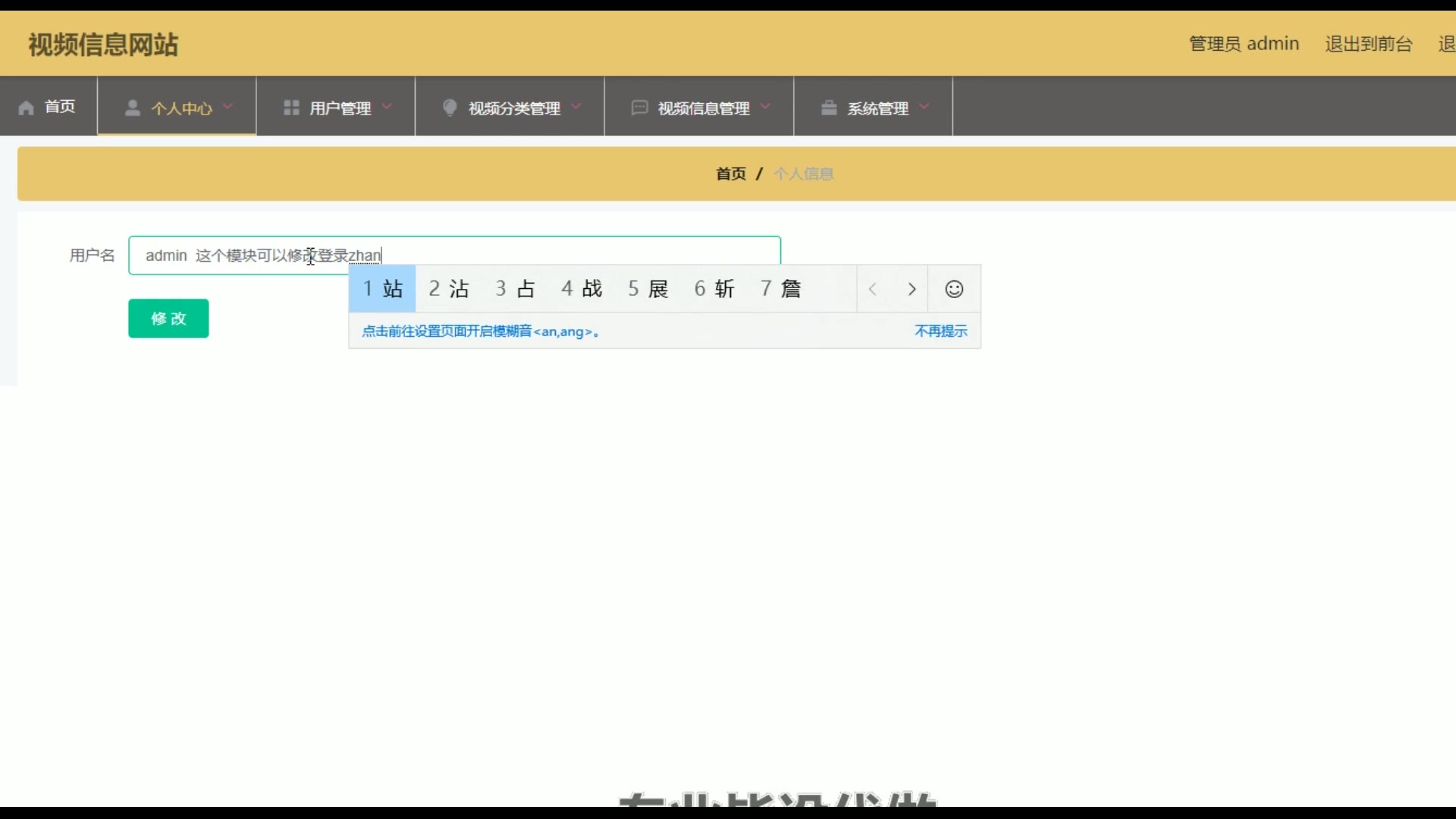Expand the 系统管理 dropdown arrow
The image size is (1456, 819).
click(924, 107)
